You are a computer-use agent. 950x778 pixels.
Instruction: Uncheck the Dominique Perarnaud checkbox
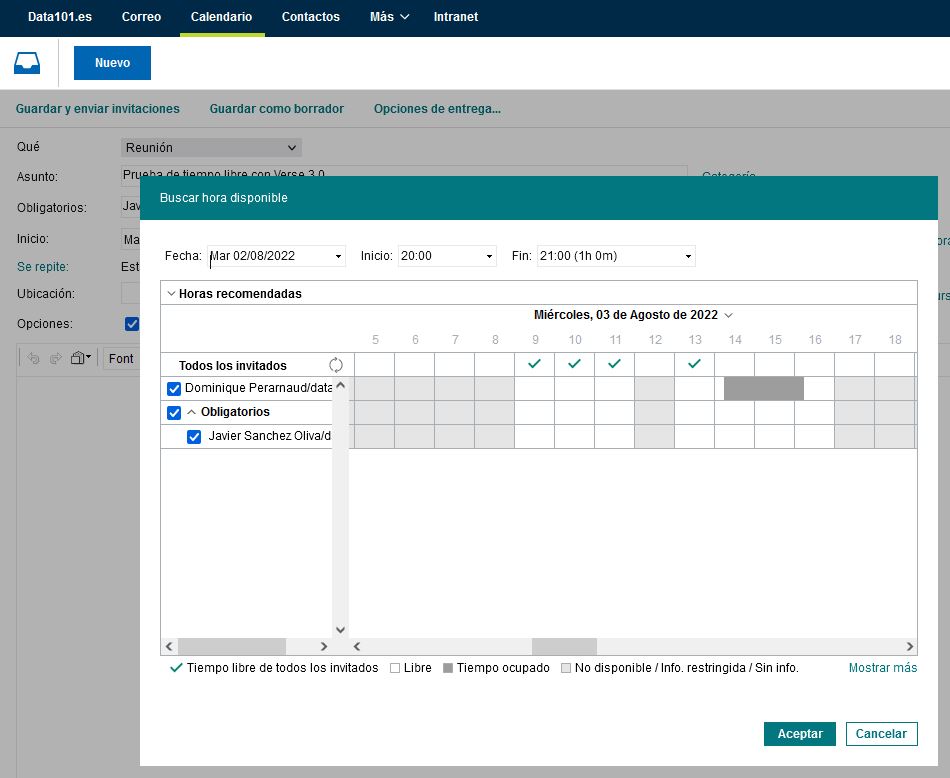pyautogui.click(x=174, y=389)
